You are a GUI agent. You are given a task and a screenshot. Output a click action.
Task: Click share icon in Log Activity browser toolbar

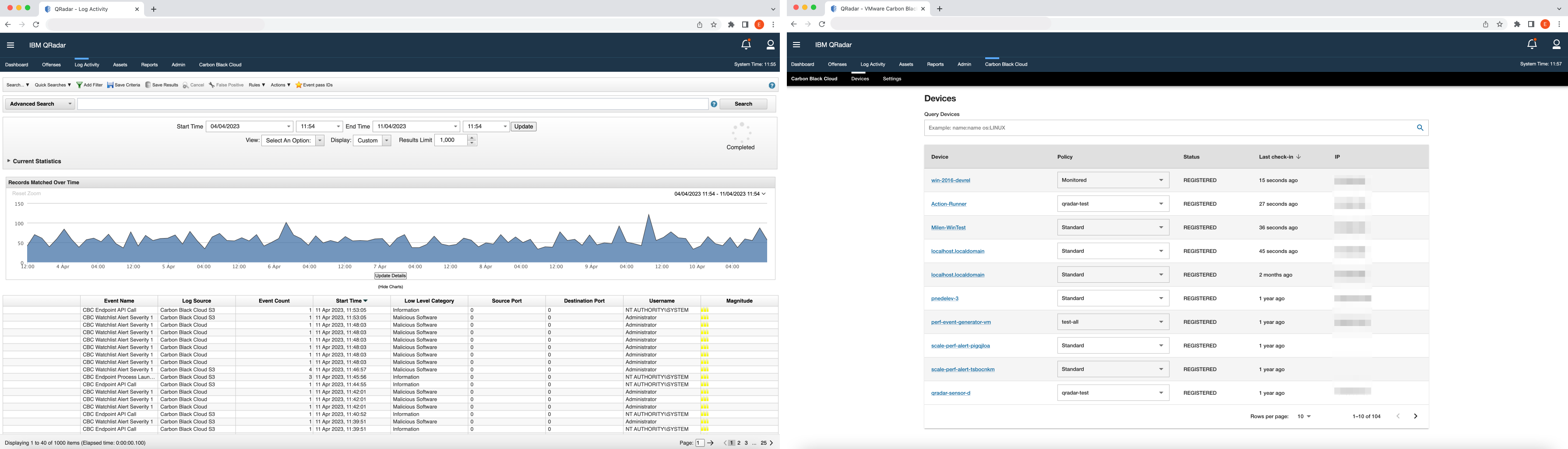click(699, 25)
